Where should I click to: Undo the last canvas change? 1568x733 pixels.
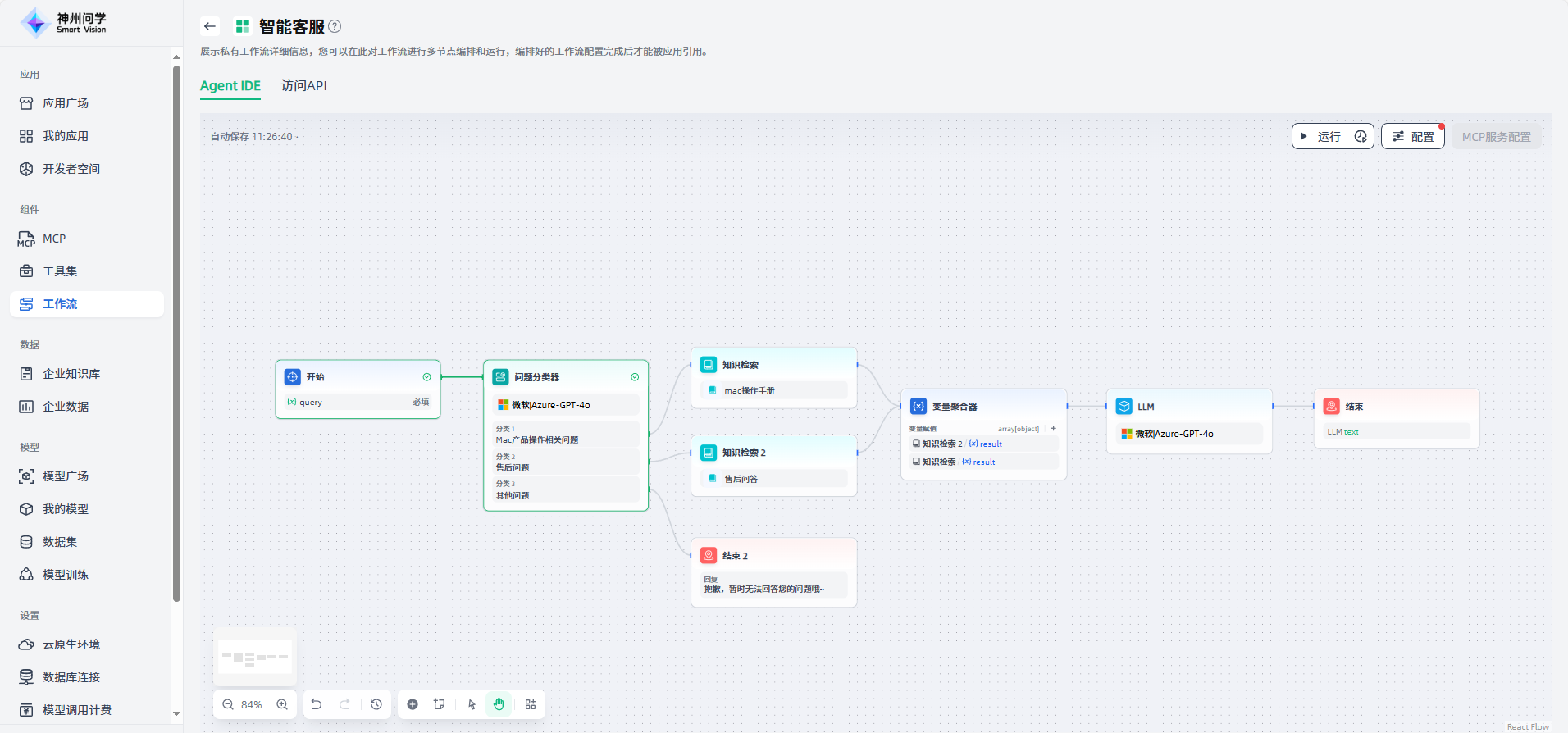pos(317,704)
